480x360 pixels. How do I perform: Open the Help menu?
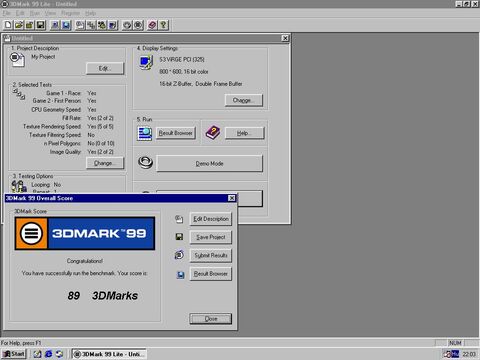click(x=90, y=13)
